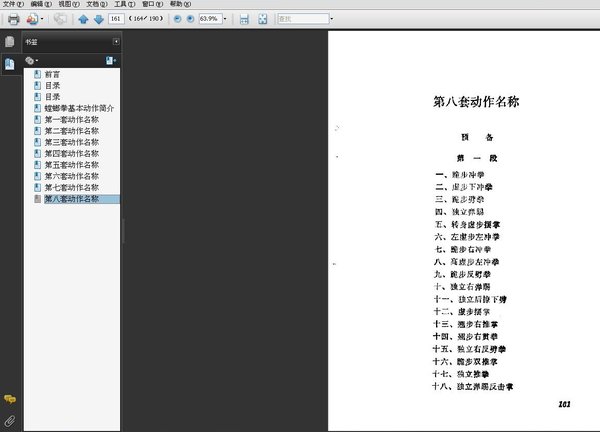Open the Attachments paperclip panel
This screenshot has height=432, width=600.
tap(10, 421)
